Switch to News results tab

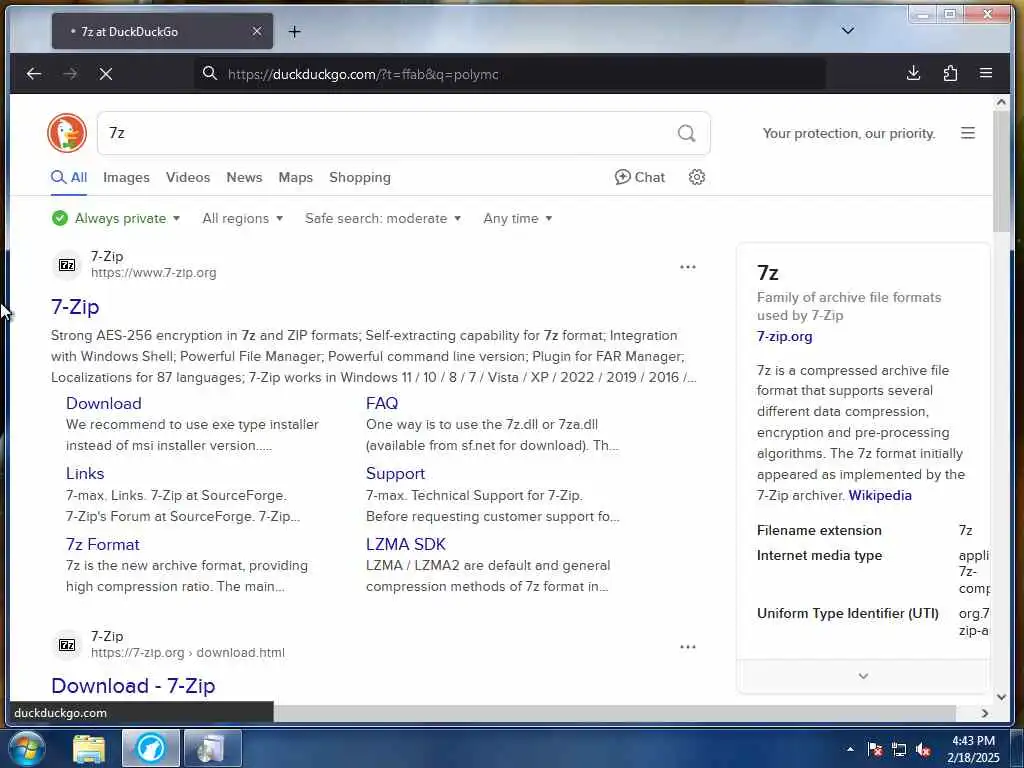pos(244,177)
